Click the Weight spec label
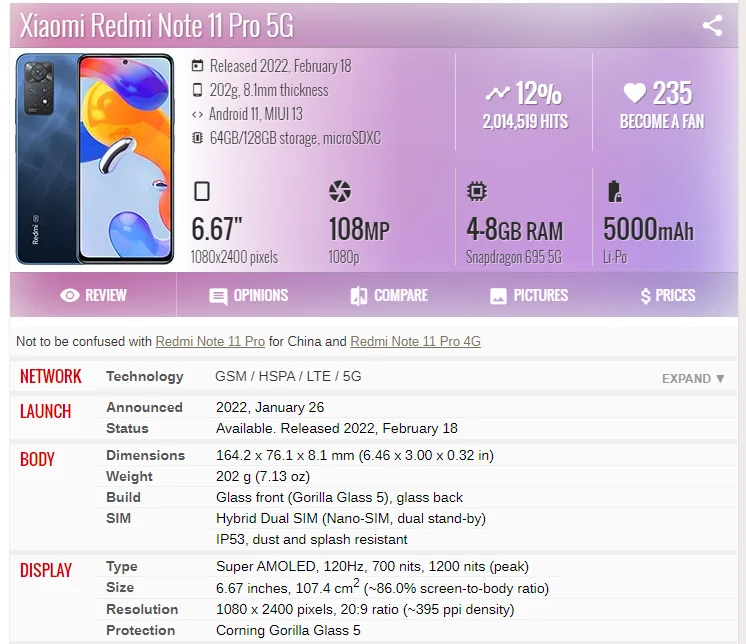 pyautogui.click(x=129, y=476)
